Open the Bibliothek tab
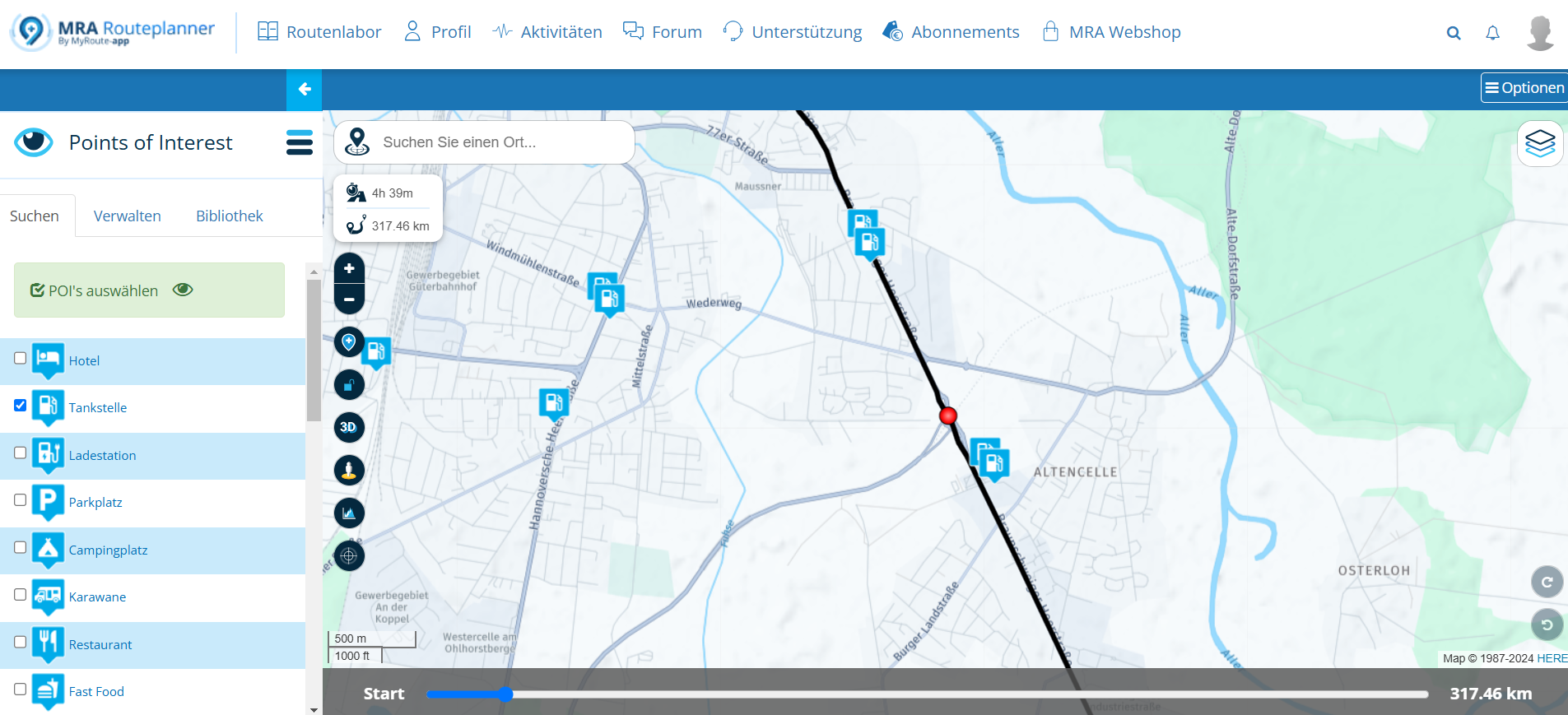Image resolution: width=1568 pixels, height=715 pixels. (x=229, y=216)
